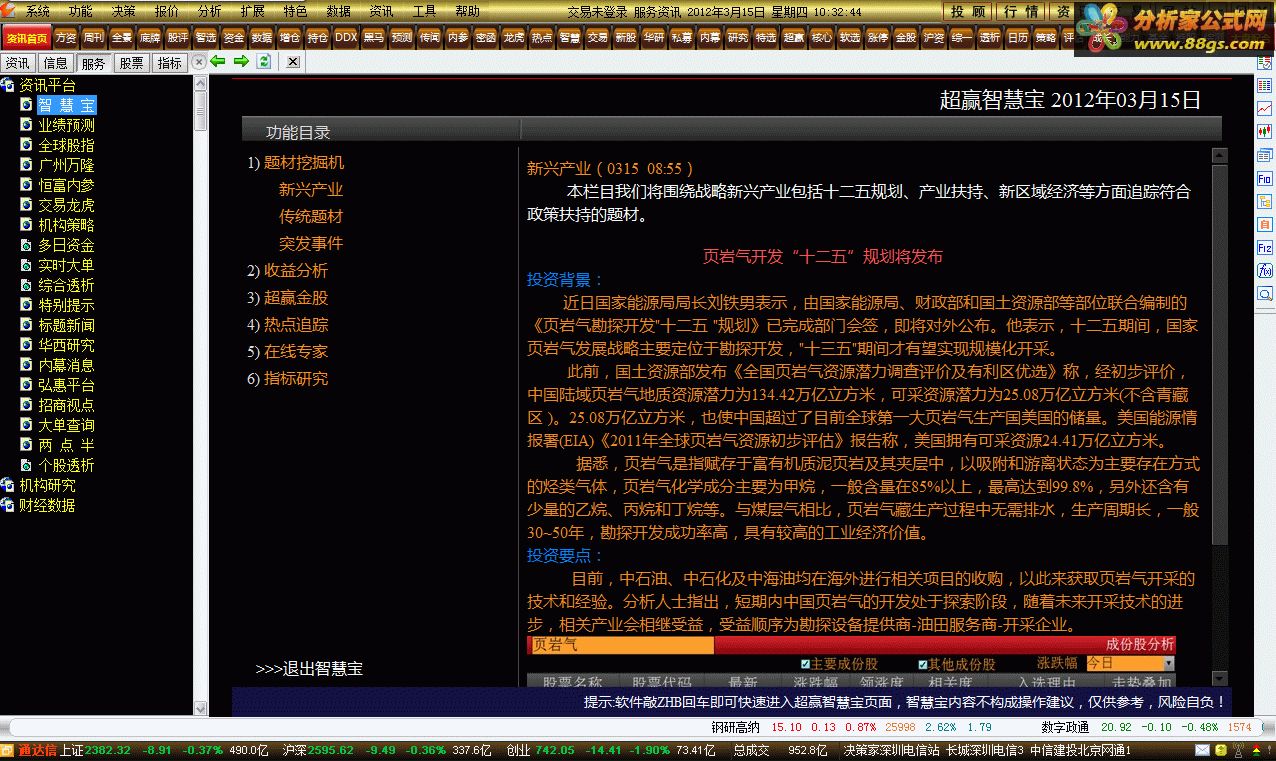Open 突发事件 link in directory
1276x761 pixels.
(311, 243)
